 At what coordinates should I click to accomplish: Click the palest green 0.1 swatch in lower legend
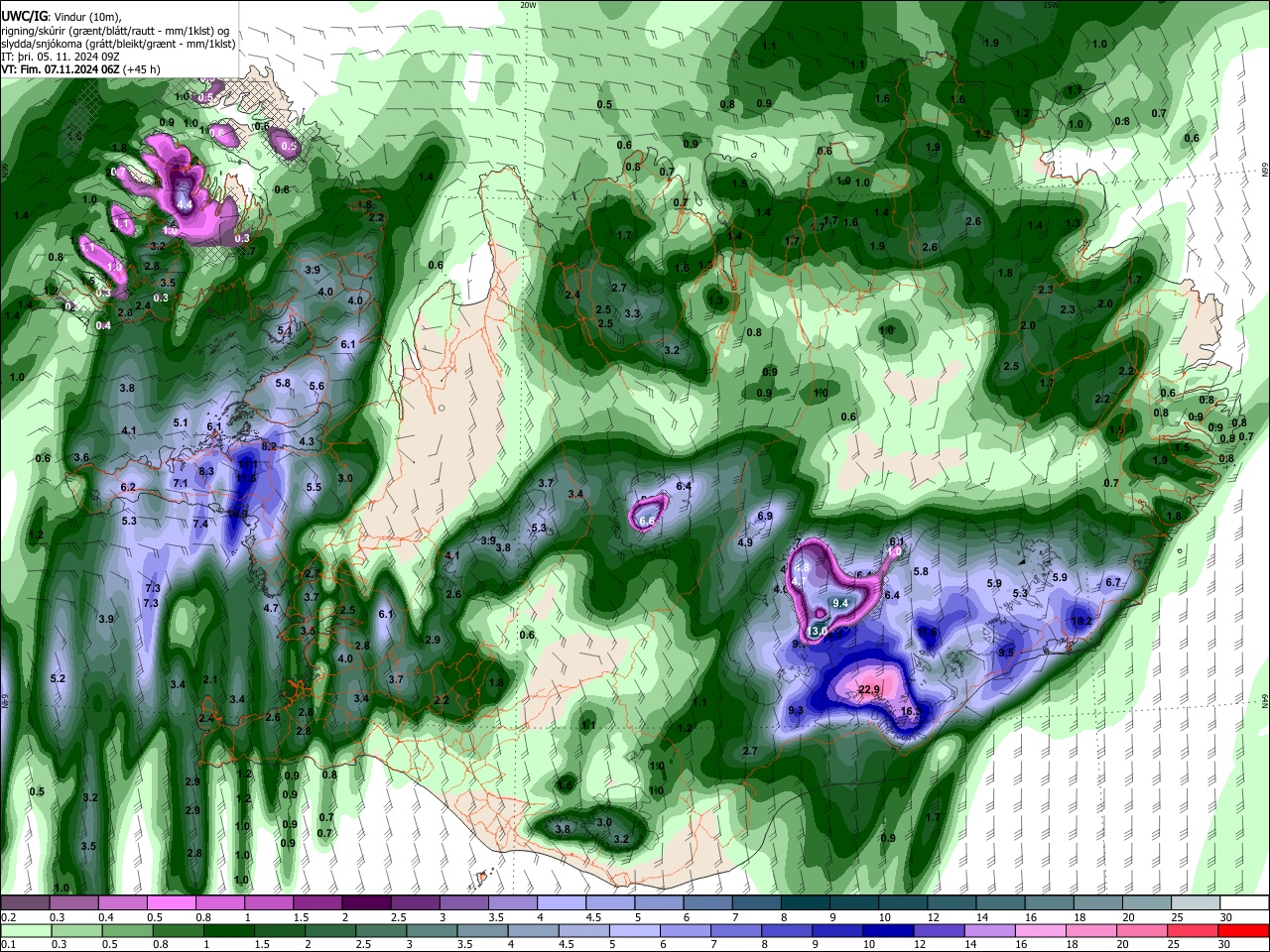click(26, 930)
